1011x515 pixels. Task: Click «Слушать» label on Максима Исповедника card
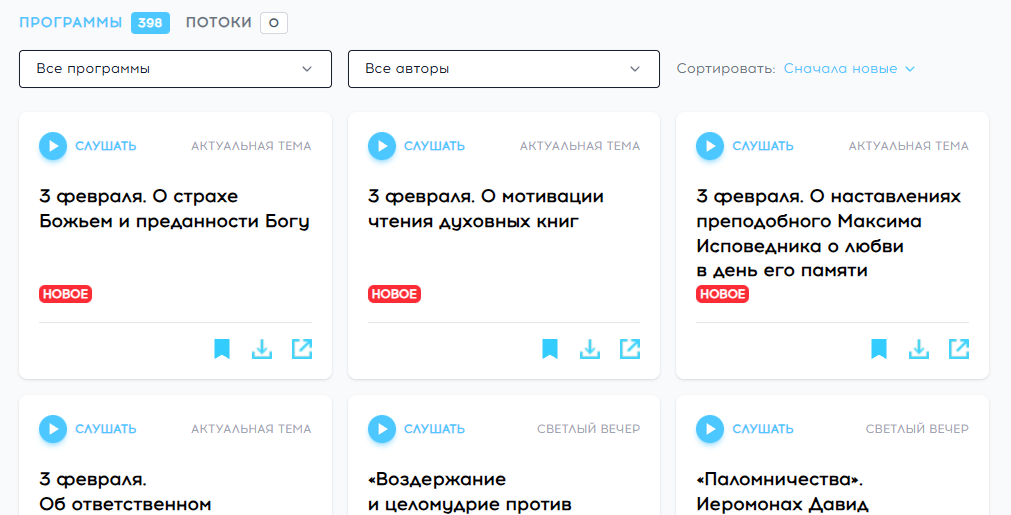(x=763, y=146)
